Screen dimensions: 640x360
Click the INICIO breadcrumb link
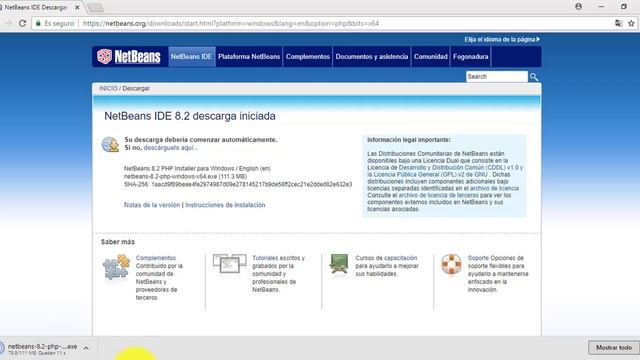pos(108,89)
